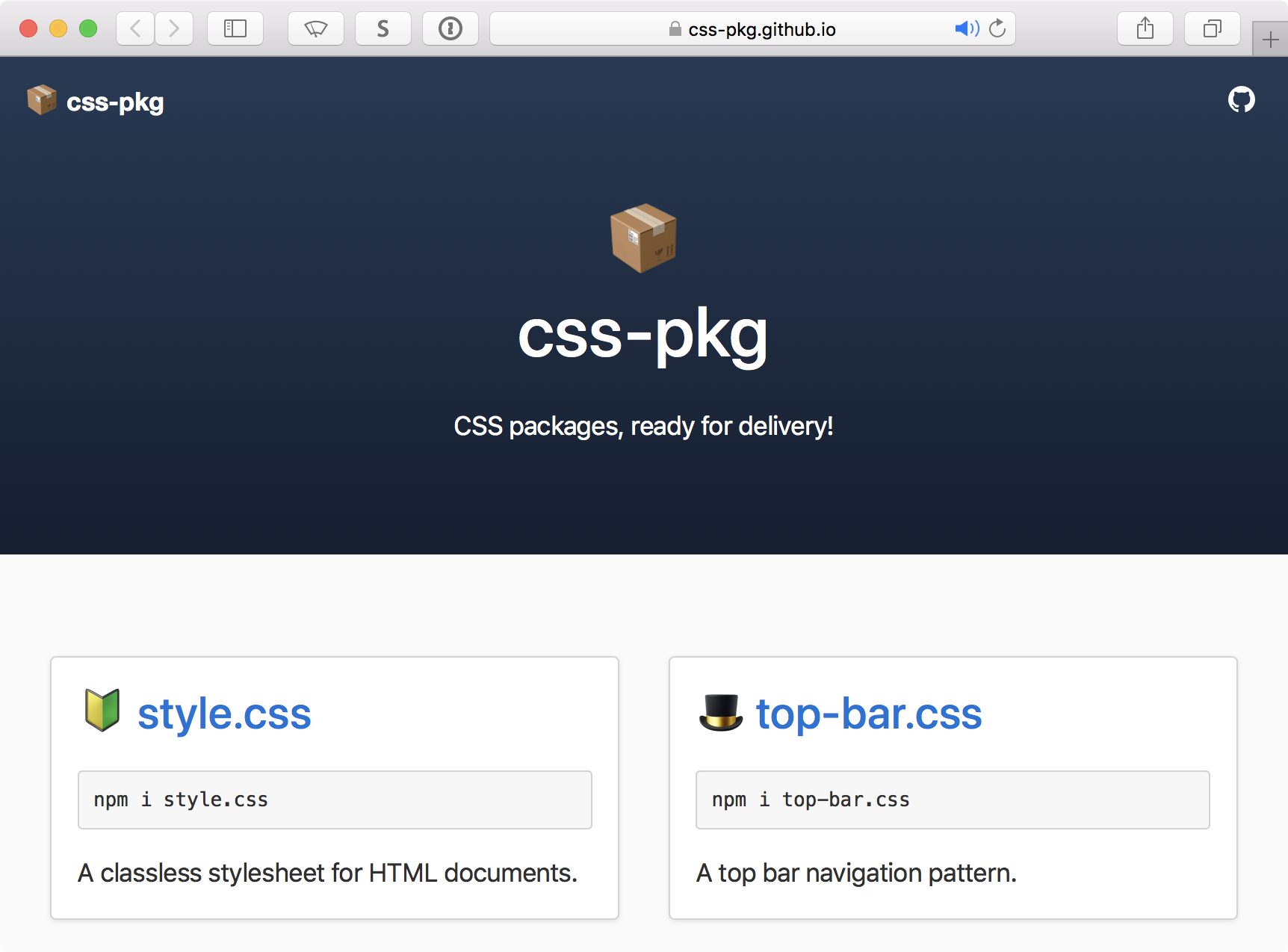The image size is (1288, 952).
Task: Select the npm i style.css command text
Action: click(x=180, y=799)
